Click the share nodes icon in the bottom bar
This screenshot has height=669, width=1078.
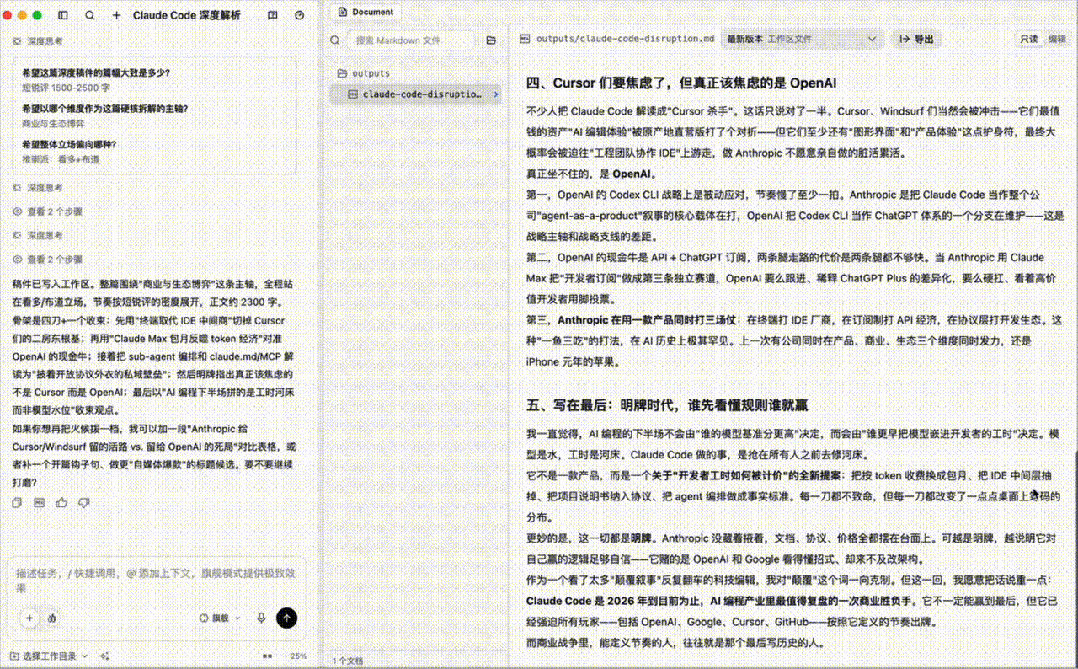(x=104, y=657)
